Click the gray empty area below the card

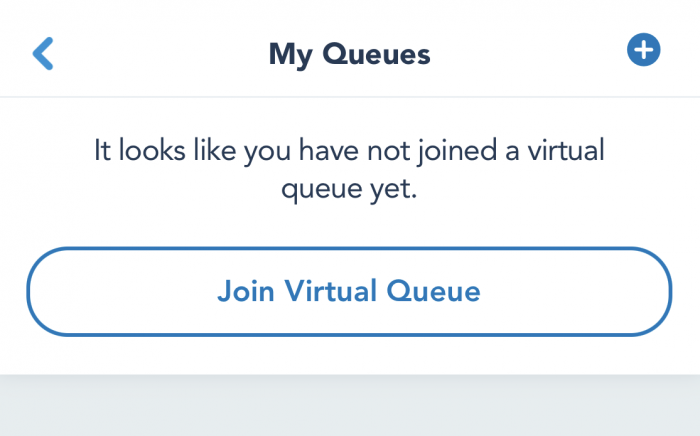[350, 405]
